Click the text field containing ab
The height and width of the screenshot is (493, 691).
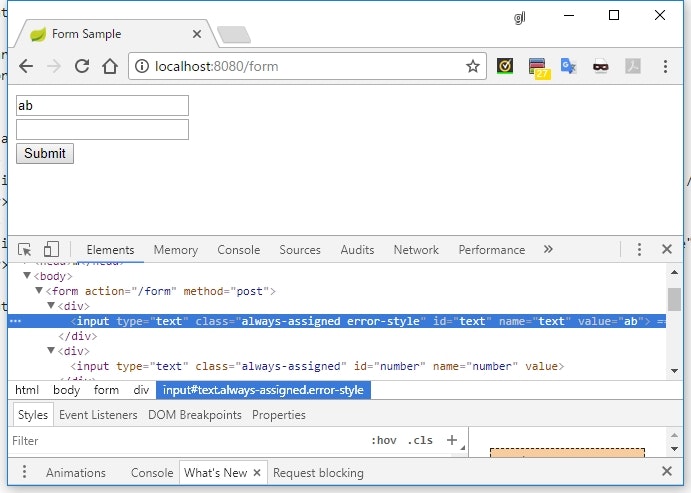pyautogui.click(x=102, y=106)
